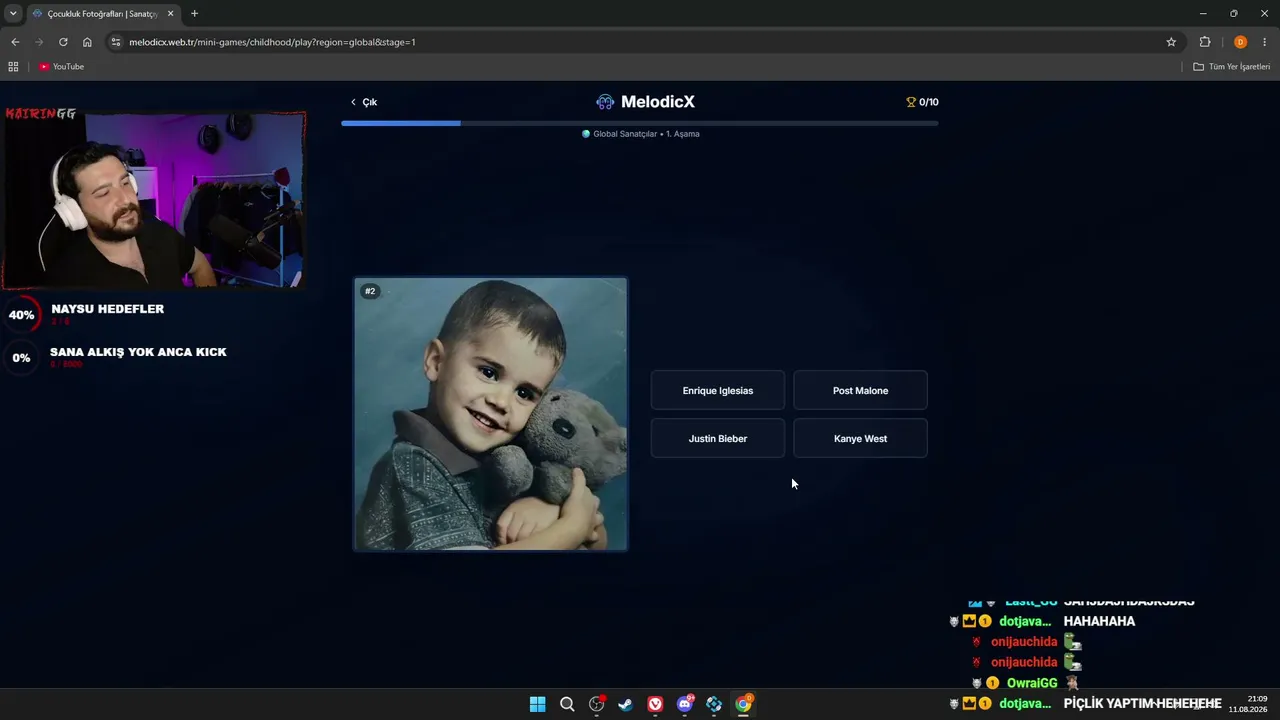Screen dimensions: 1280x720
Task: Expand the tab search dropdown arrow
Action: 13,14
